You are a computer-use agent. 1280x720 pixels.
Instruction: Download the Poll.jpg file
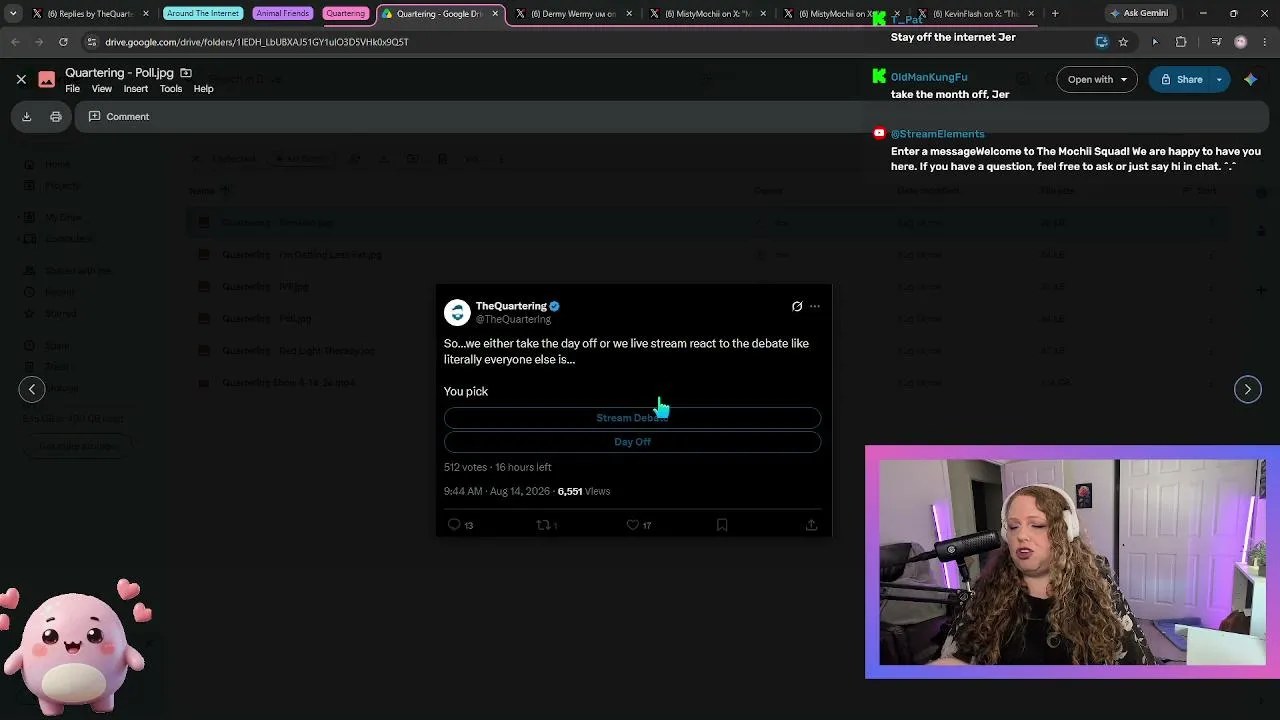point(27,117)
